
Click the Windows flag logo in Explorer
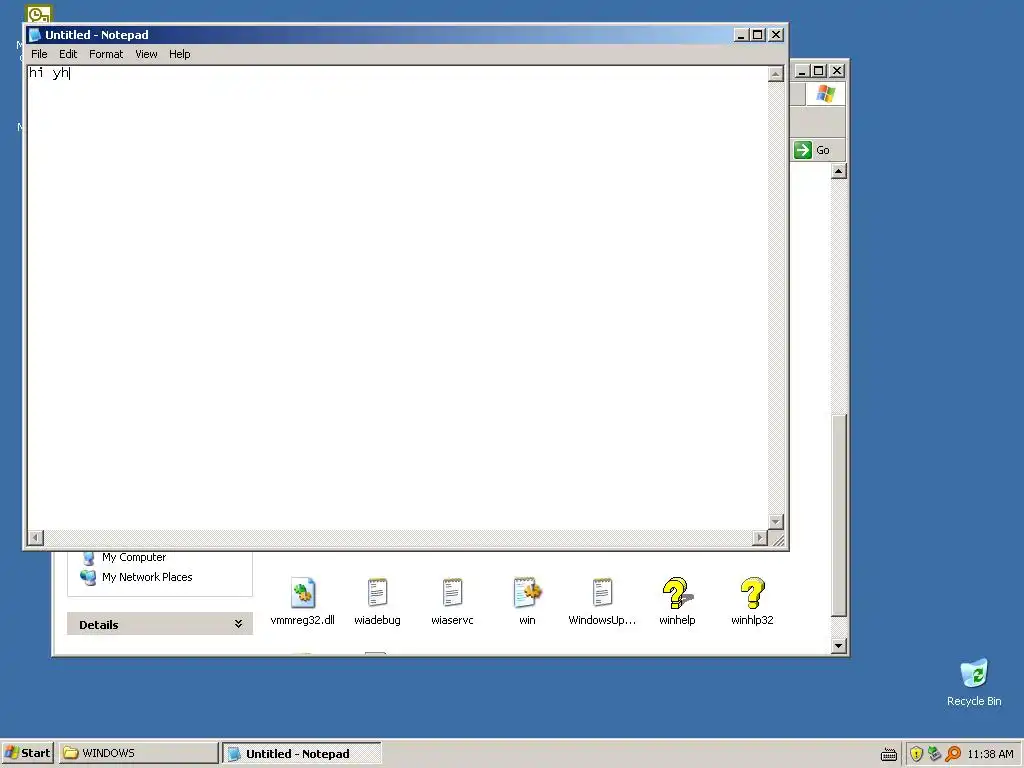825,93
